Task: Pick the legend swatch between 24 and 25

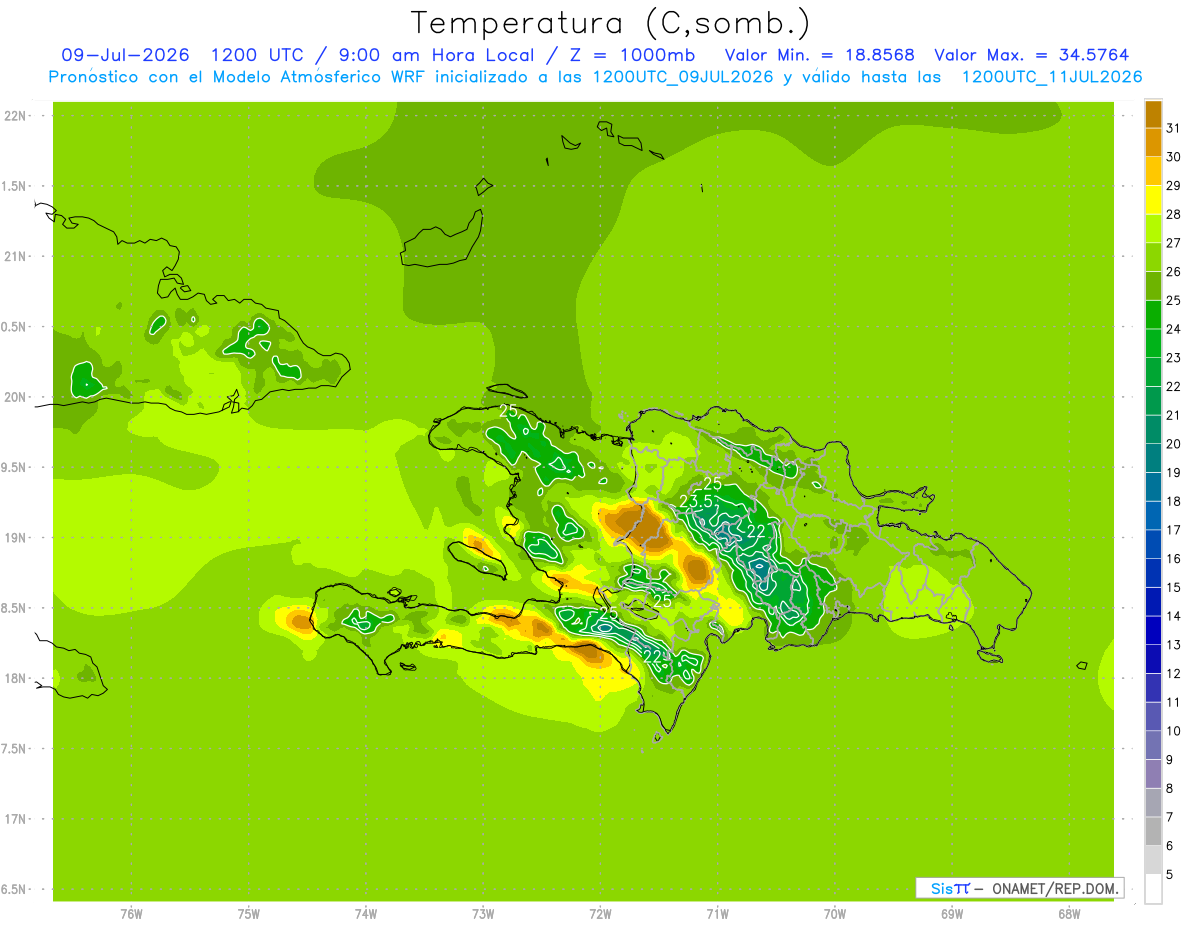Action: pos(1153,314)
